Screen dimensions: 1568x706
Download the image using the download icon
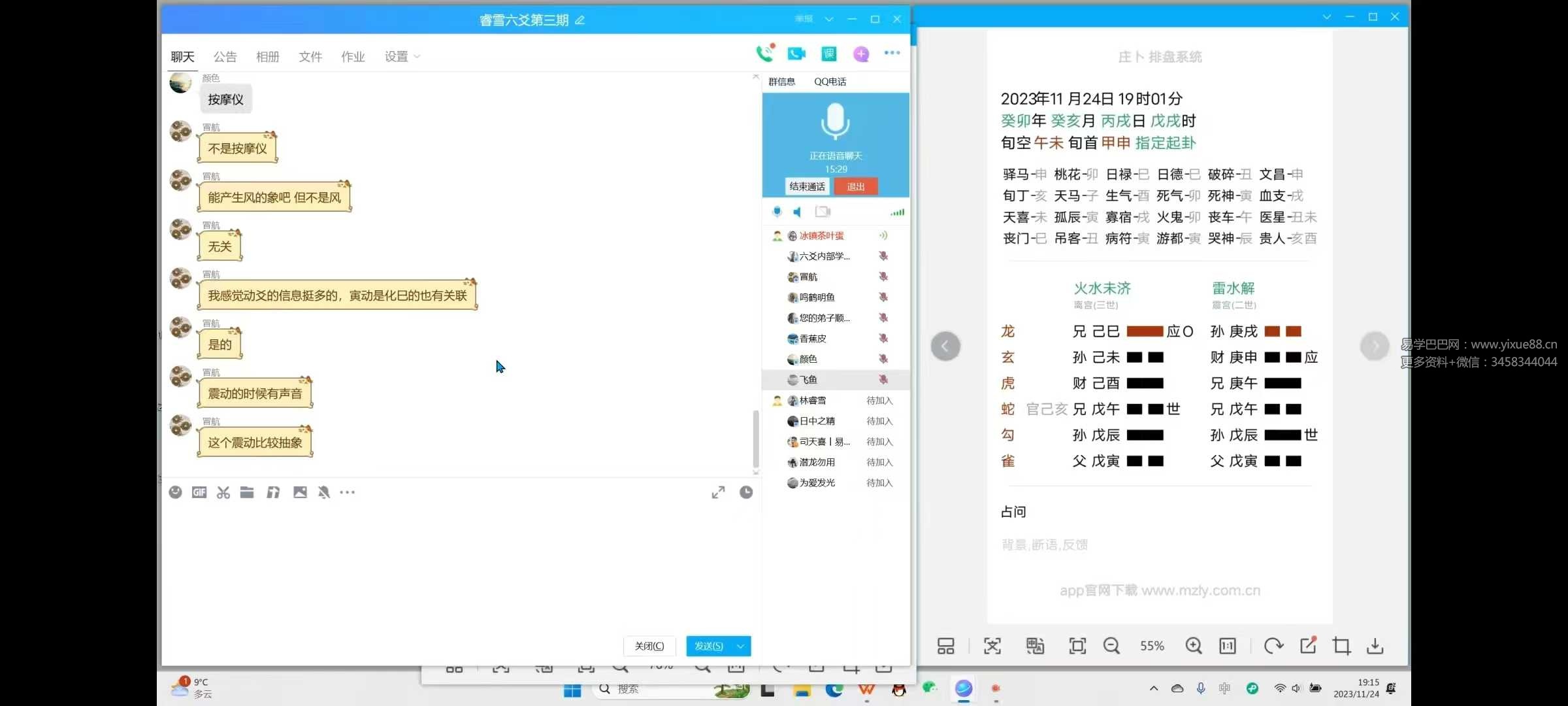point(1375,646)
